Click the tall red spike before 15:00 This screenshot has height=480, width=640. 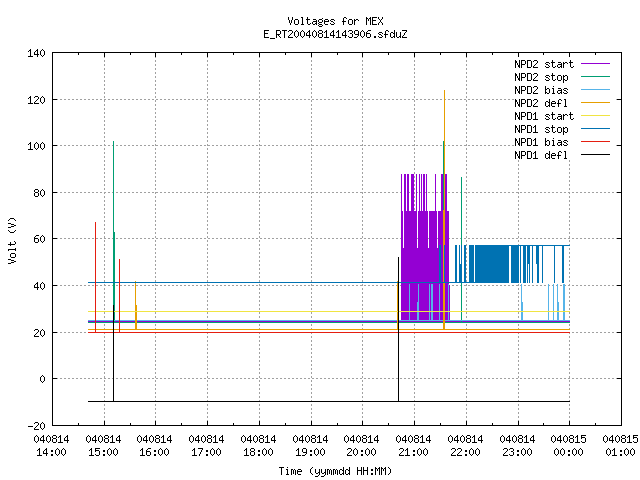(x=96, y=278)
